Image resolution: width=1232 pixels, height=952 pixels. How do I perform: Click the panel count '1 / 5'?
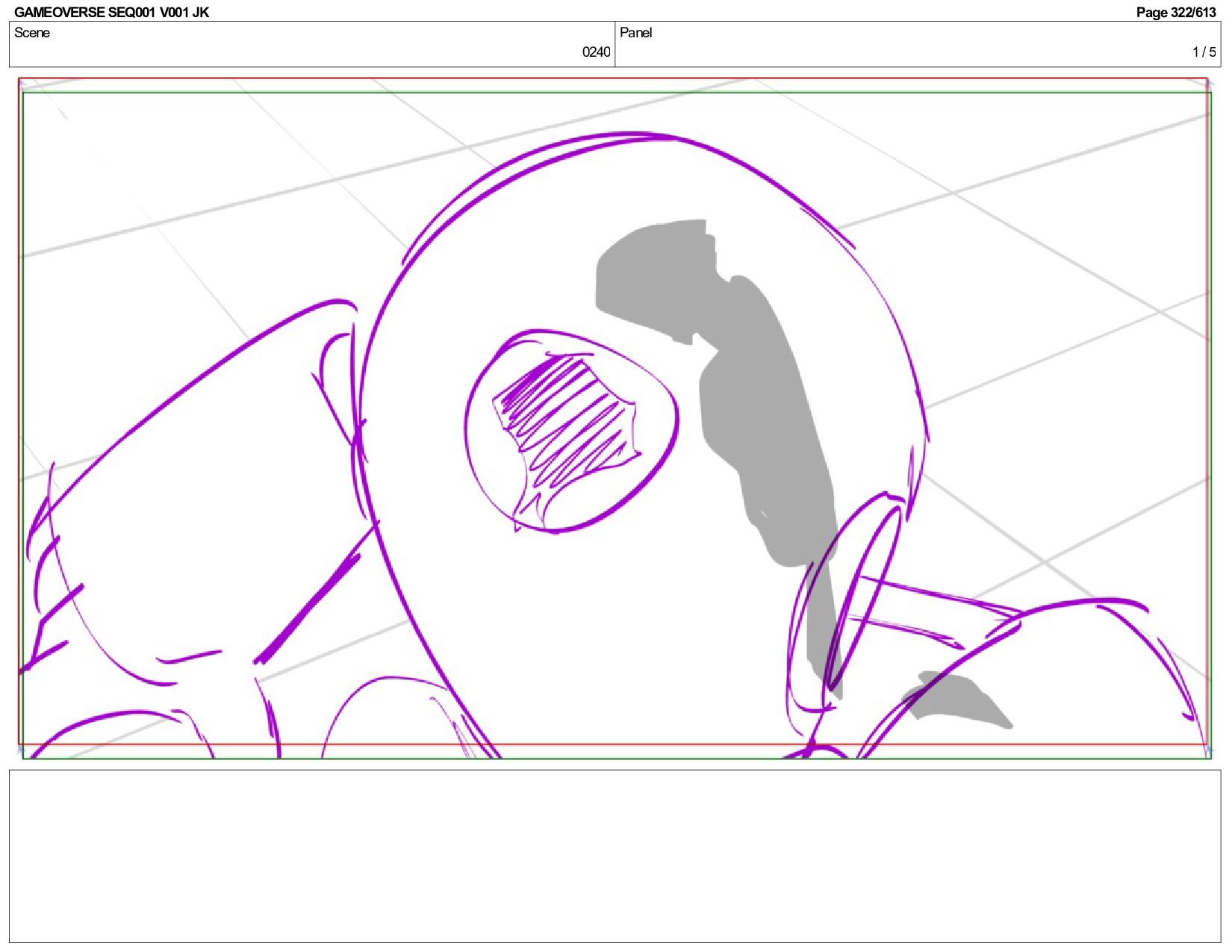coord(1204,52)
